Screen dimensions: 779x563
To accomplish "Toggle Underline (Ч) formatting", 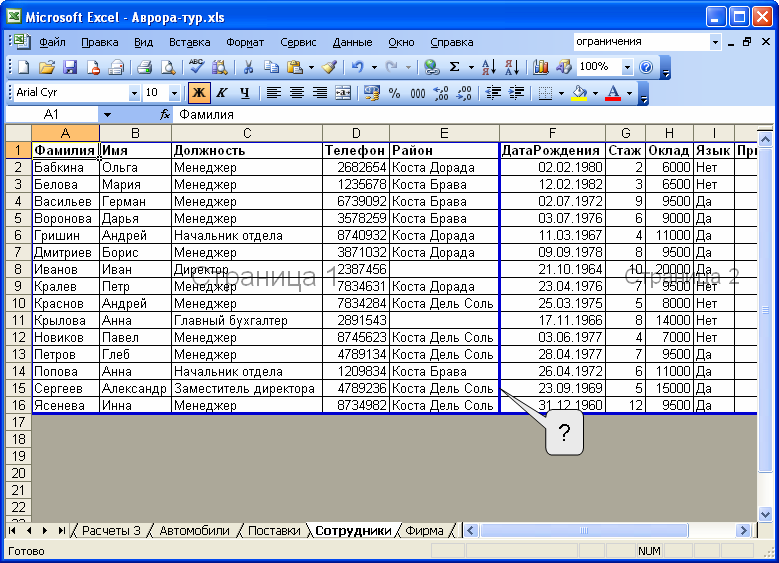I will (244, 93).
